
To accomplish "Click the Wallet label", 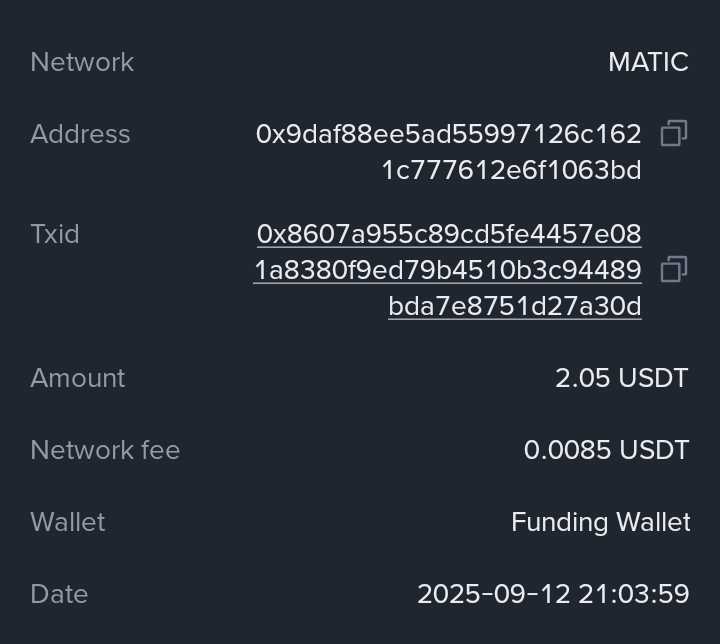I will (68, 522).
